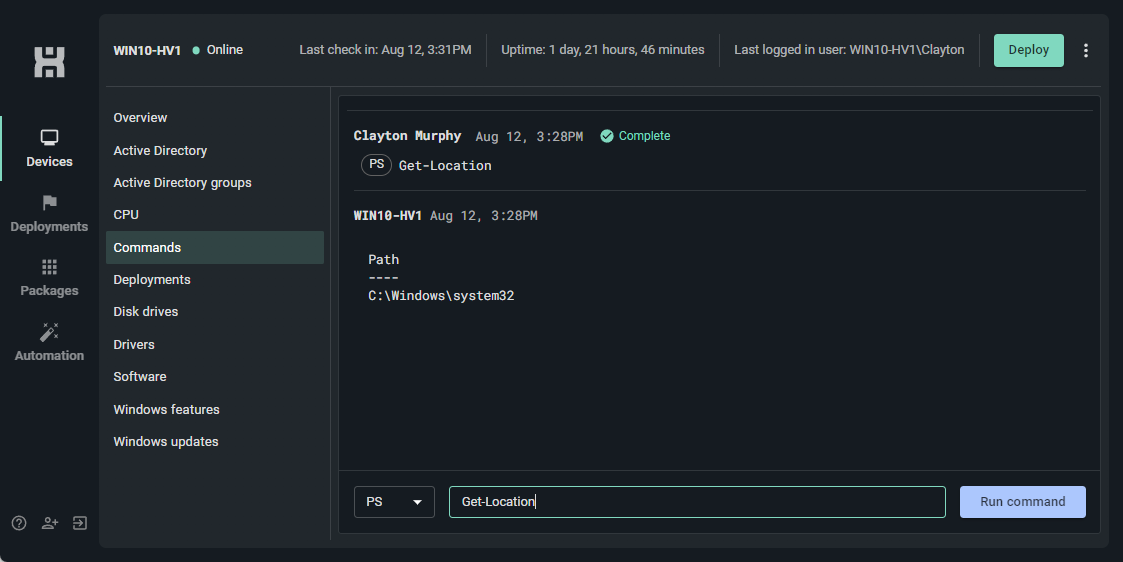Select the Commands menu item

click(x=215, y=247)
